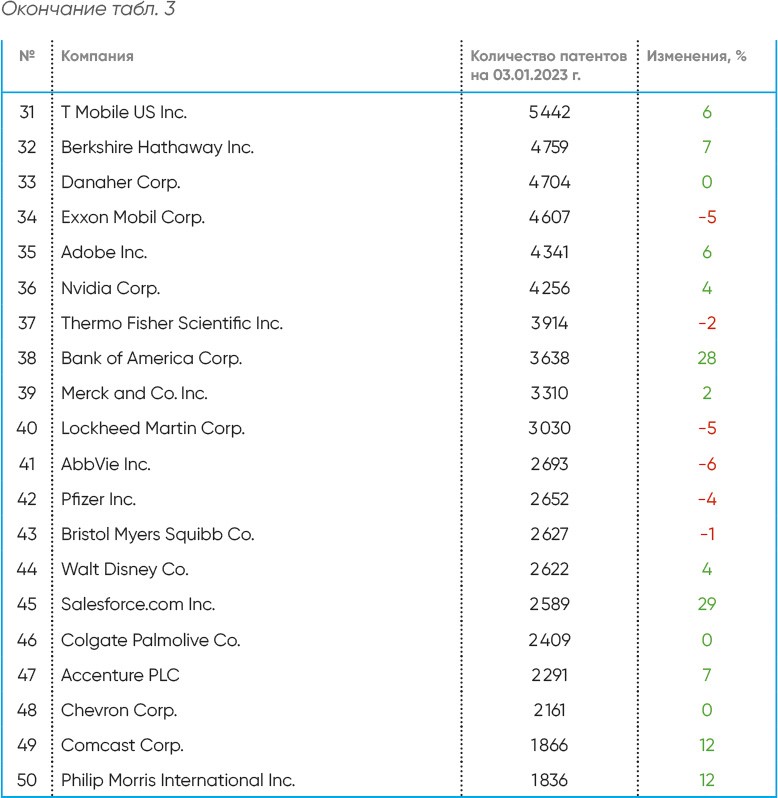Image resolution: width=778 pixels, height=798 pixels.
Task: Click the "Изменения, %" column header
Action: click(x=696, y=56)
